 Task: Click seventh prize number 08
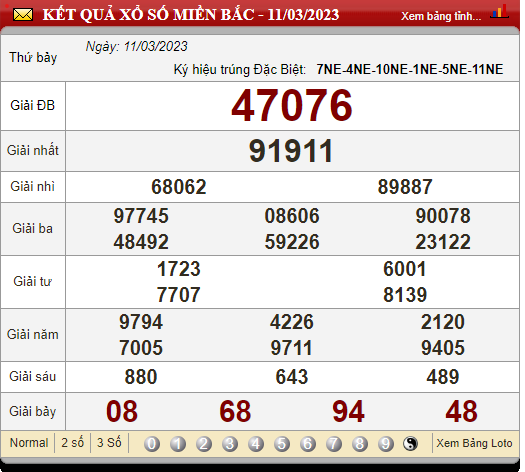coord(122,411)
